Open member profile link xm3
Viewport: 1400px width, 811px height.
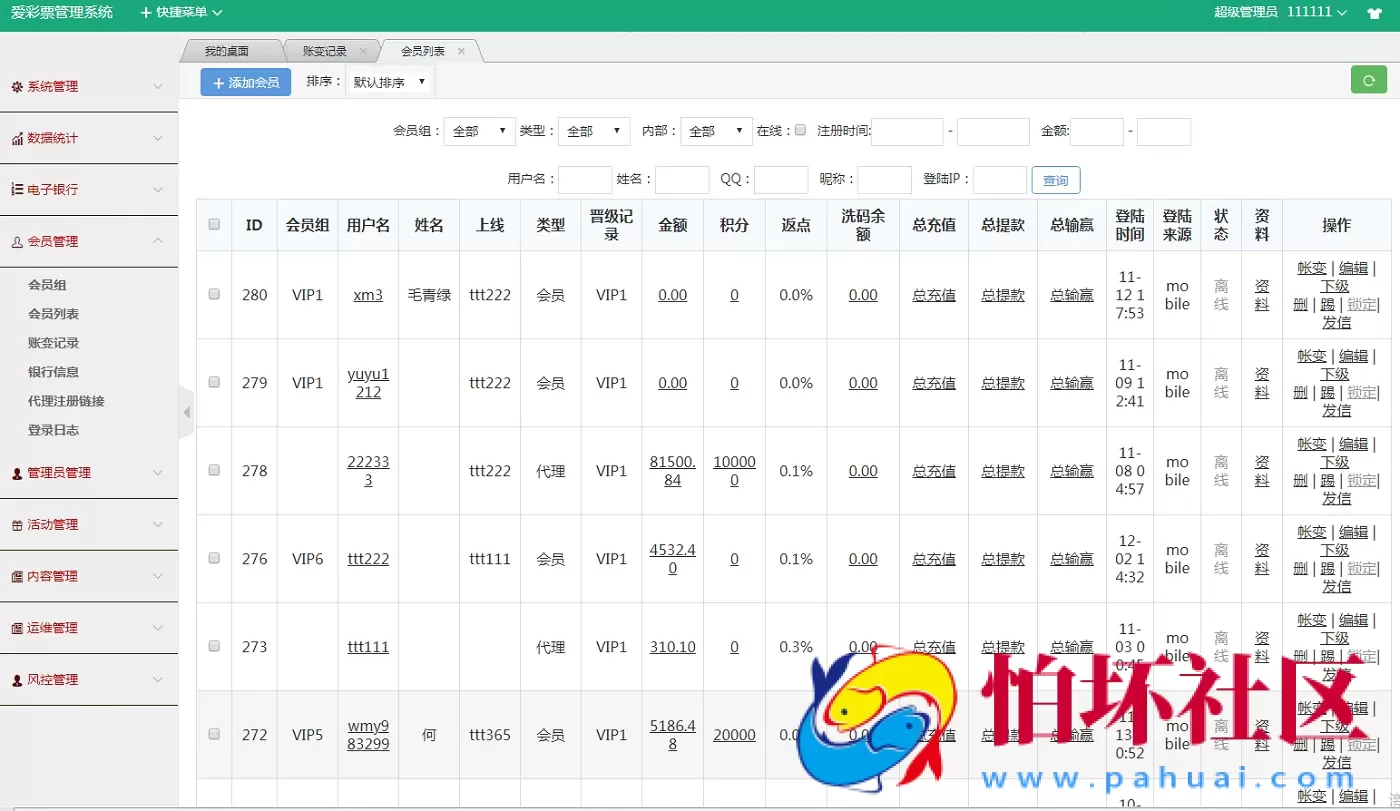click(367, 294)
